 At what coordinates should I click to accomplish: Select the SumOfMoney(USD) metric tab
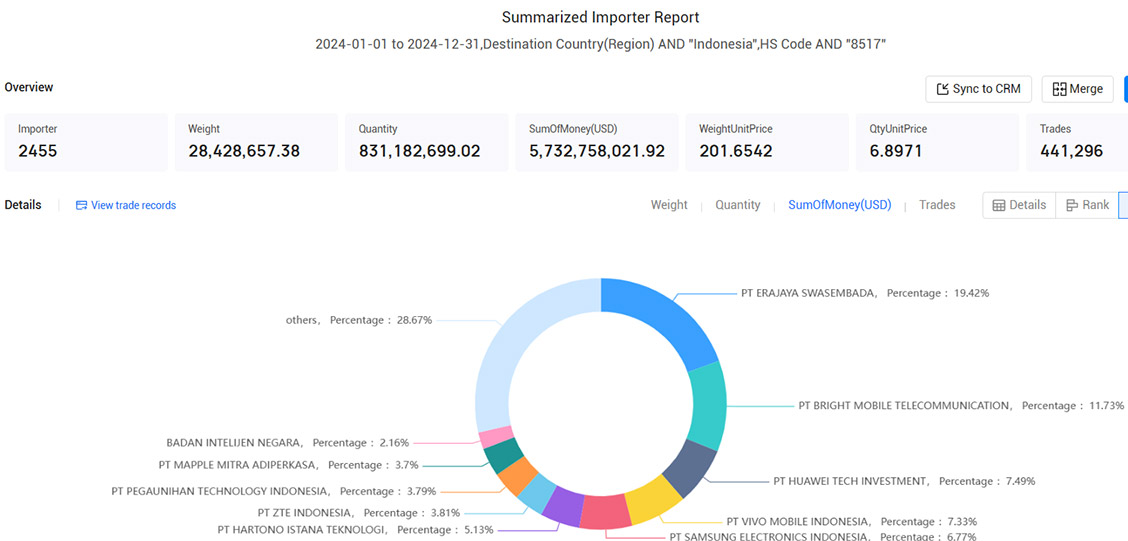840,205
